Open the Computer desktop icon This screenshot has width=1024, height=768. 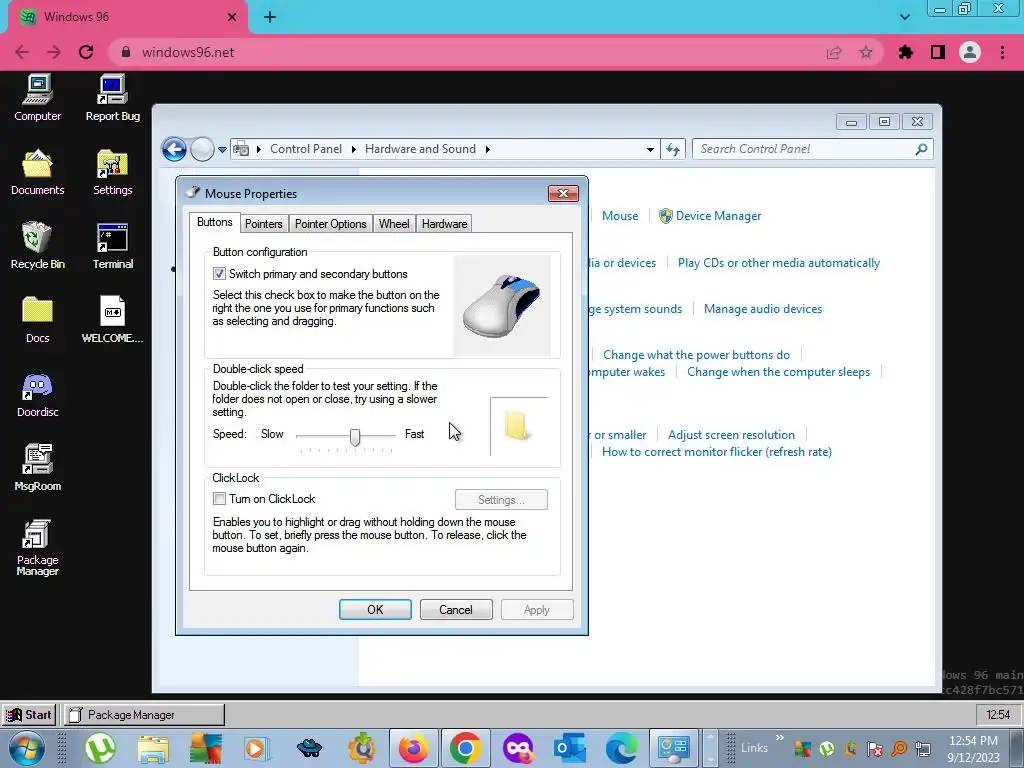pos(37,97)
